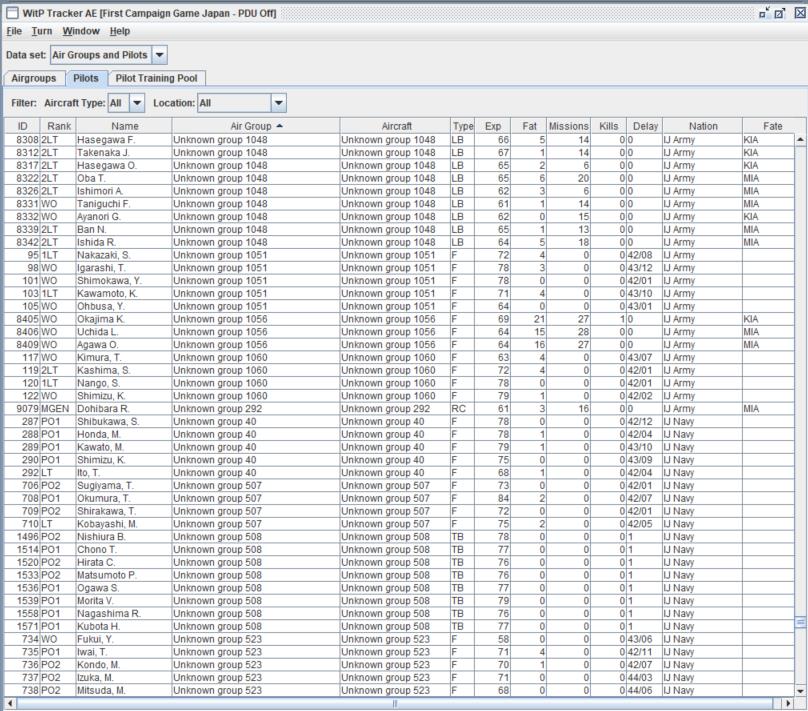Switch to the Pilot Training Pool tab
Screen dimensions: 808x711
tap(158, 78)
